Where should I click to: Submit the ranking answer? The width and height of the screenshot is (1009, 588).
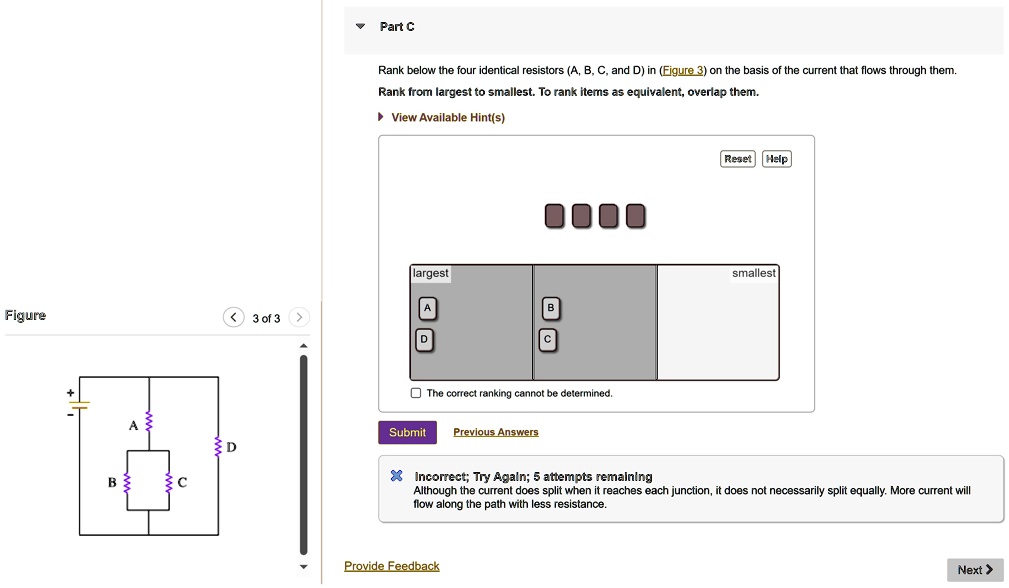pos(406,432)
